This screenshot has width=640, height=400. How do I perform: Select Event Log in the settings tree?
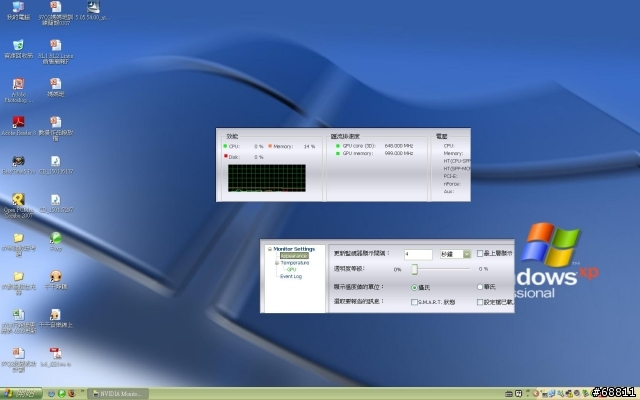click(291, 276)
